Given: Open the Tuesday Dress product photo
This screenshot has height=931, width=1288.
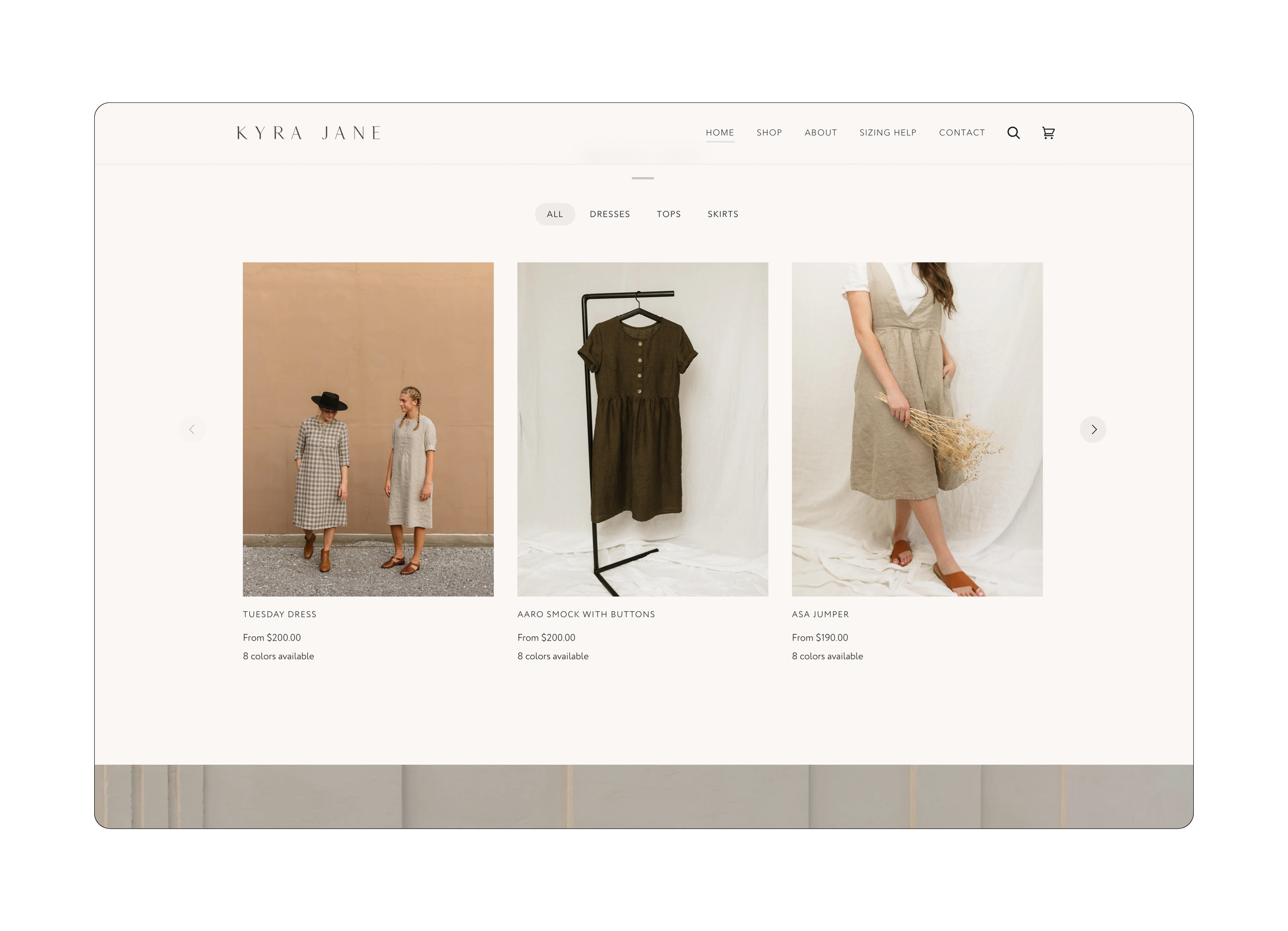Looking at the screenshot, I should (x=368, y=429).
